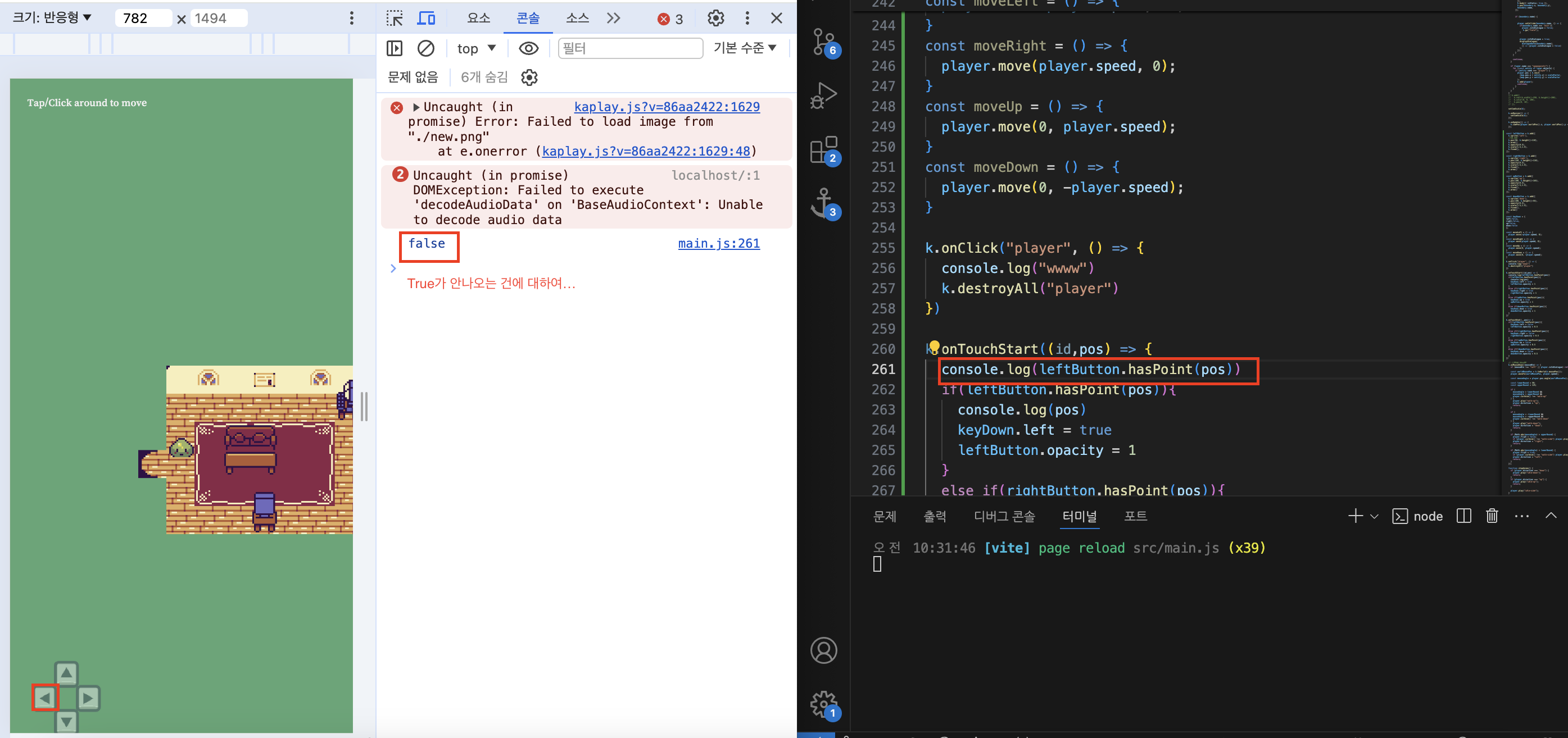Click the trash icon to kill terminal
Viewport: 1568px width, 738px height.
[1492, 516]
